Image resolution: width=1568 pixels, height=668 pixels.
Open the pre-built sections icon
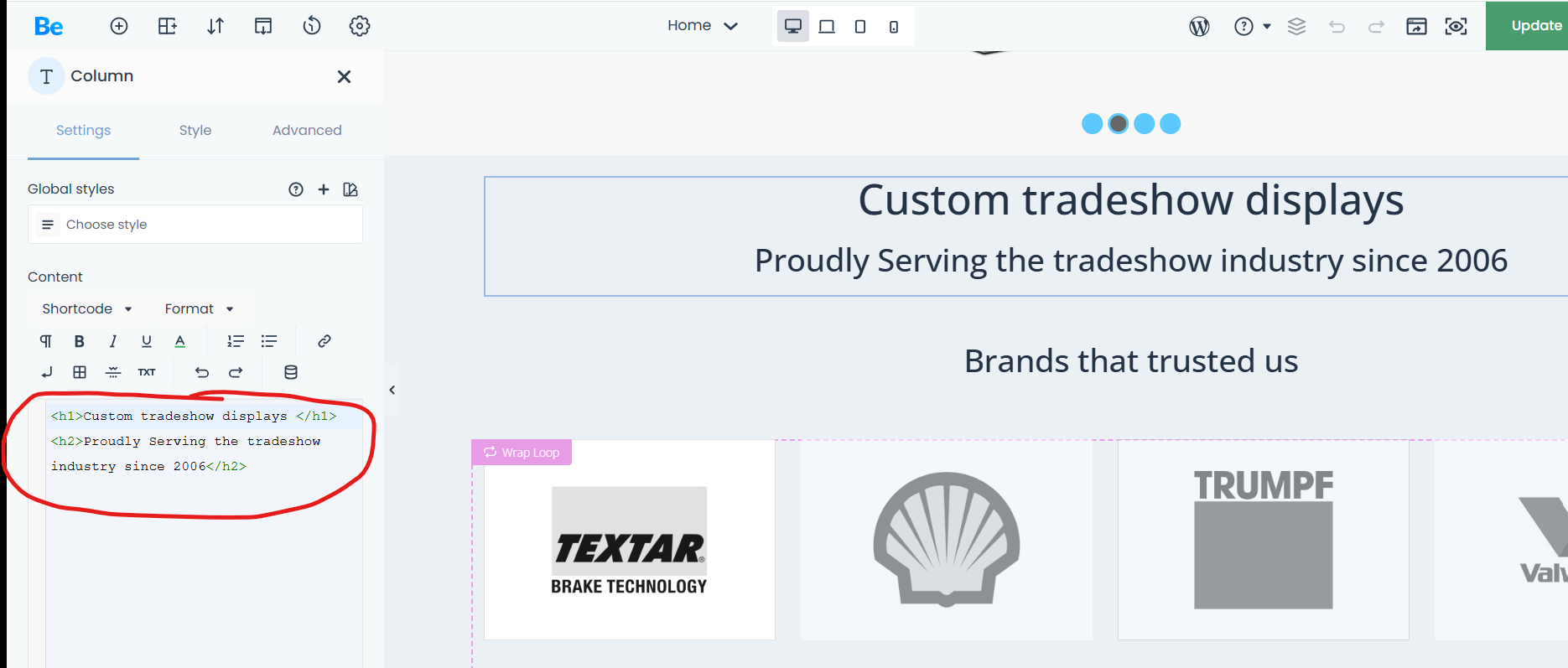tap(168, 26)
